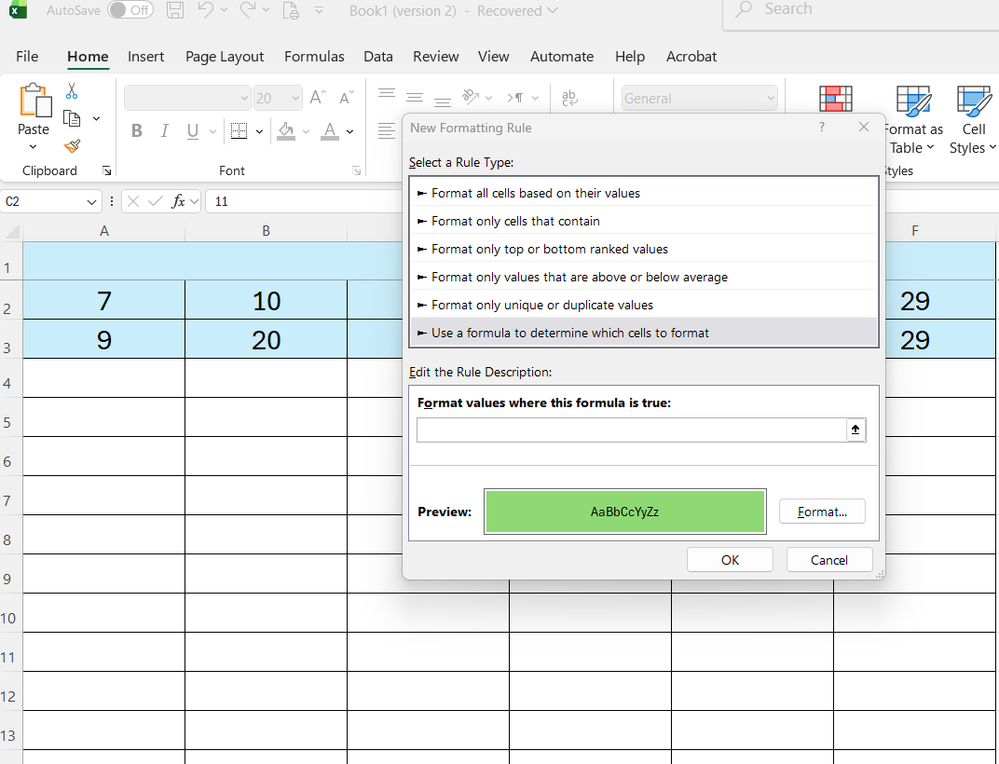Open Customize Quick Access Toolbar dropdown
The image size is (999, 764).
[319, 10]
